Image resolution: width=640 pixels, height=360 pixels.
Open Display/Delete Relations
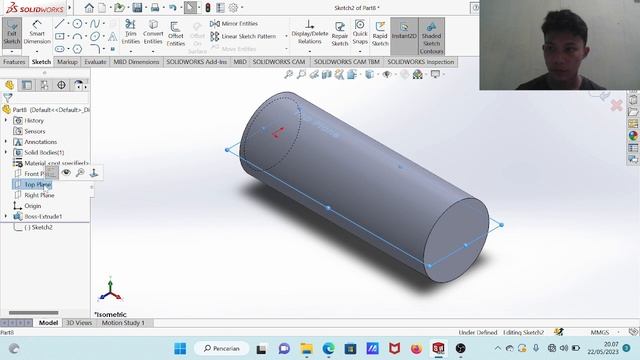[x=310, y=32]
